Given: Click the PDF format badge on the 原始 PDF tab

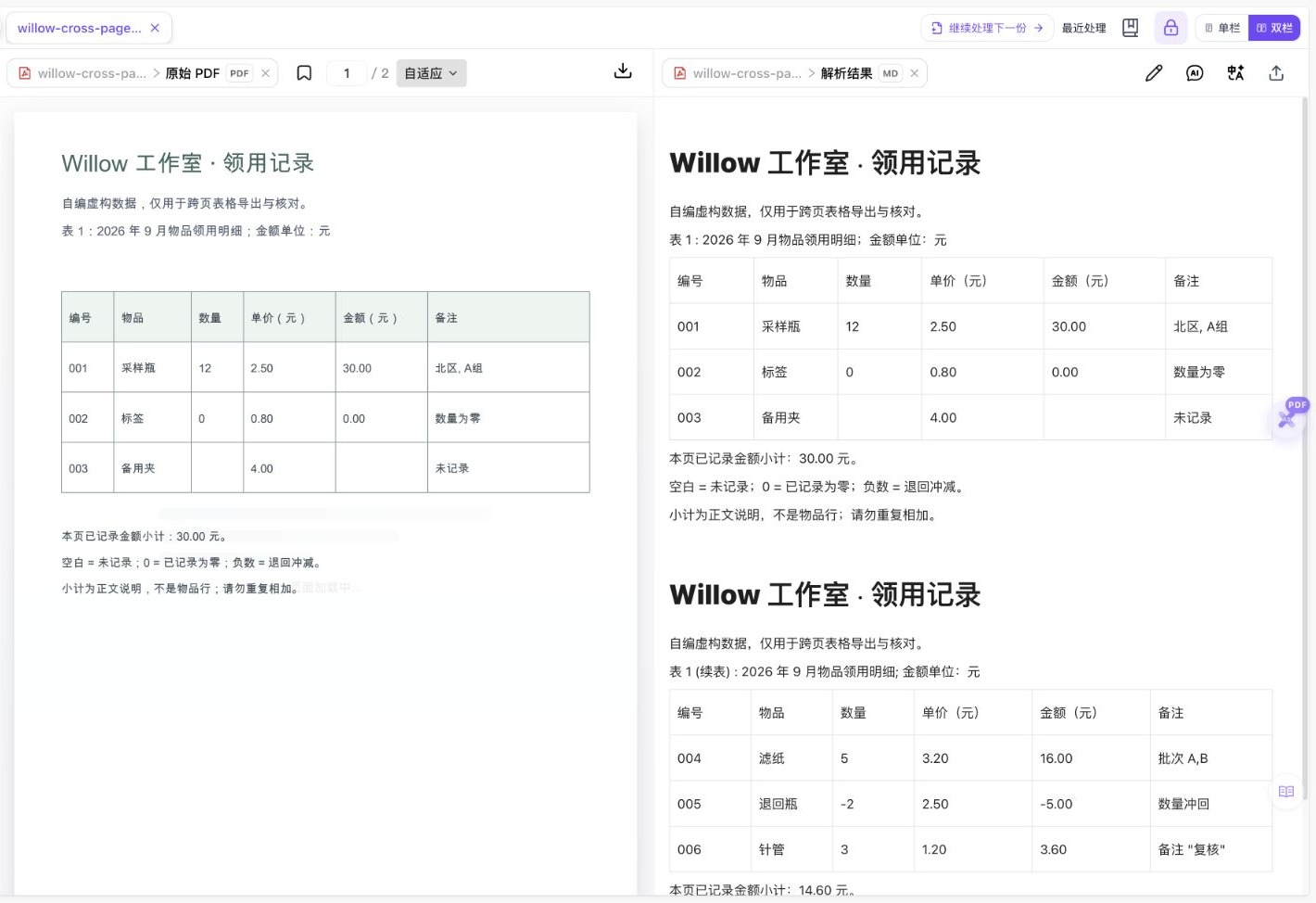Looking at the screenshot, I should tap(239, 73).
